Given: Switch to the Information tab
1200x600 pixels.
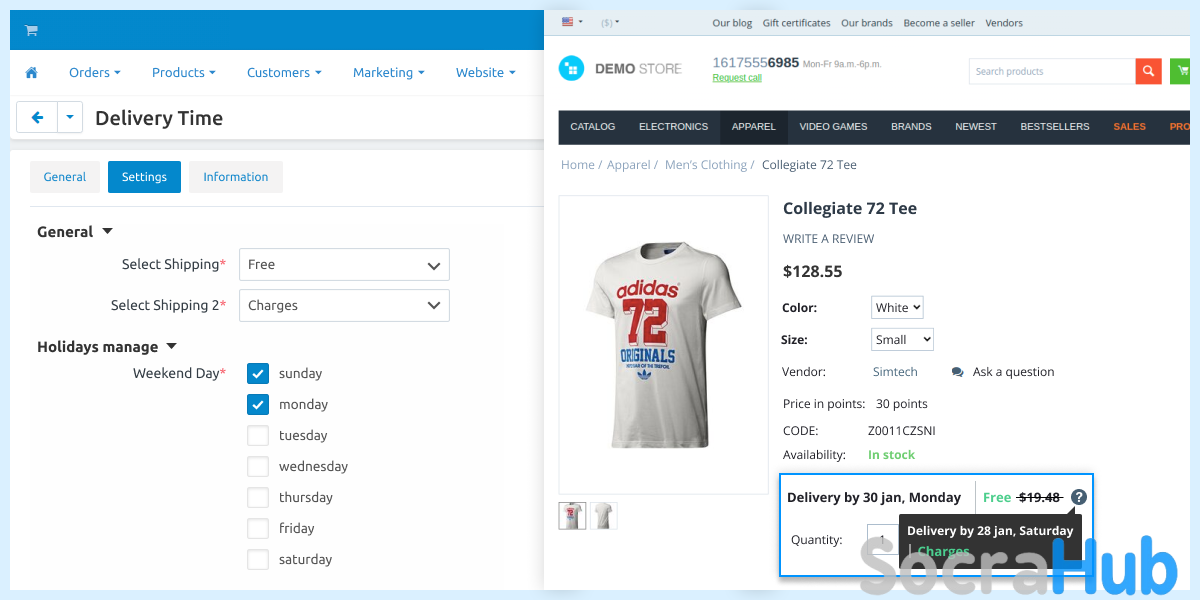Looking at the screenshot, I should point(236,177).
